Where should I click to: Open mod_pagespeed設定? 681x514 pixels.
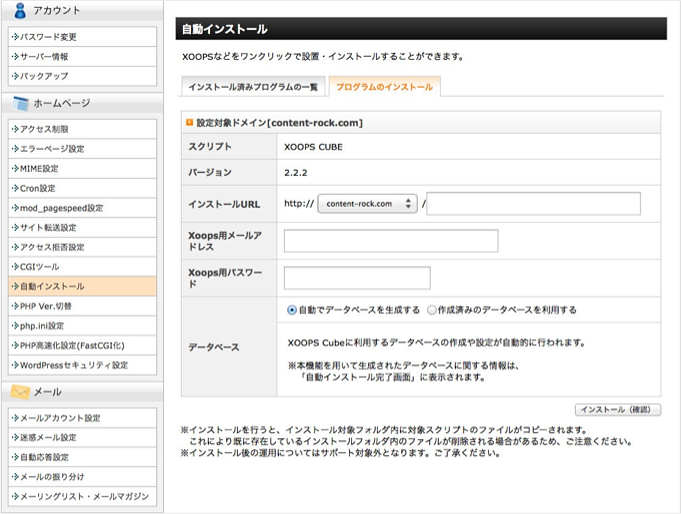click(83, 208)
